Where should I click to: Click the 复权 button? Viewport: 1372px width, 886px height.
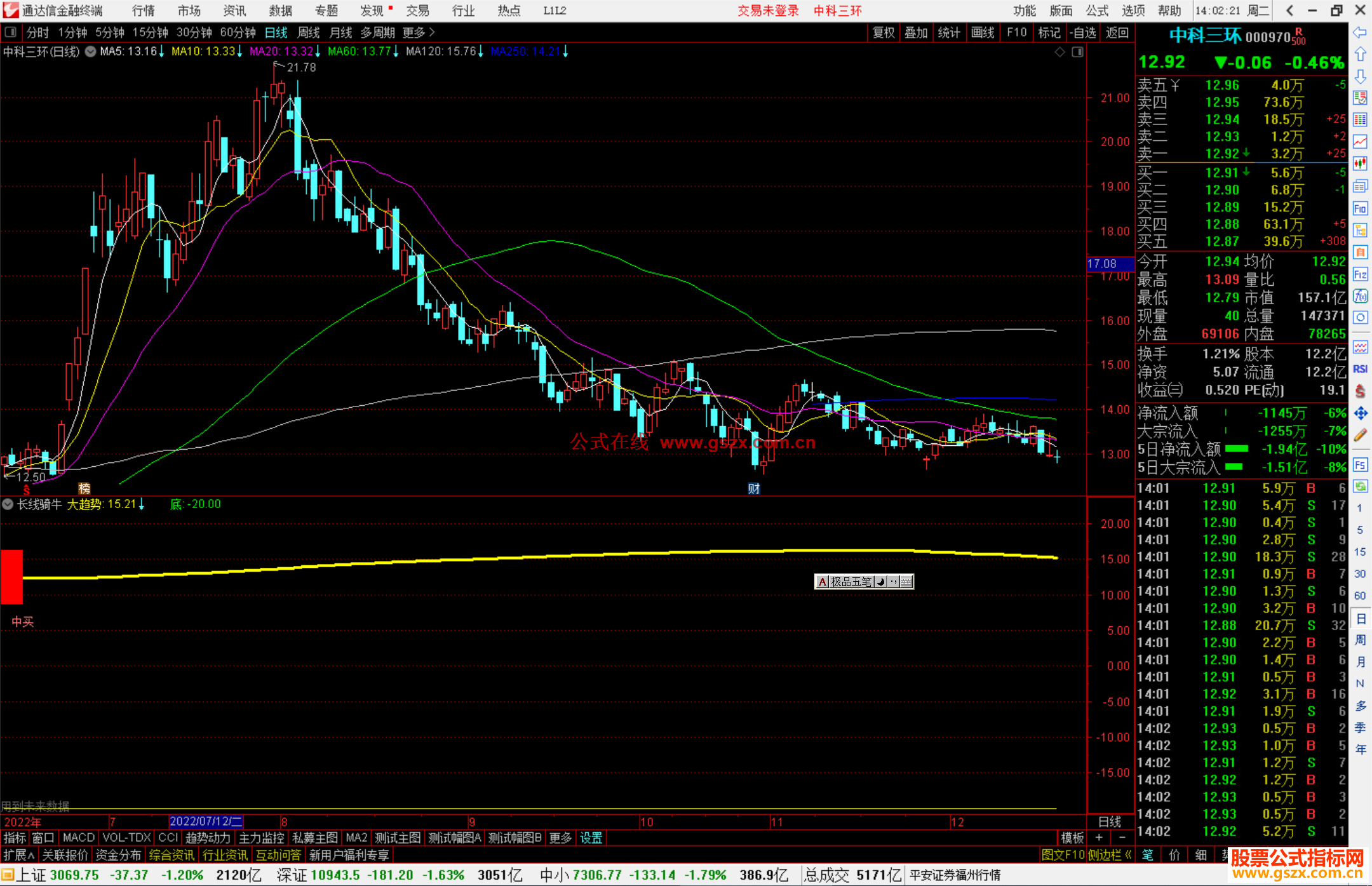click(x=883, y=32)
